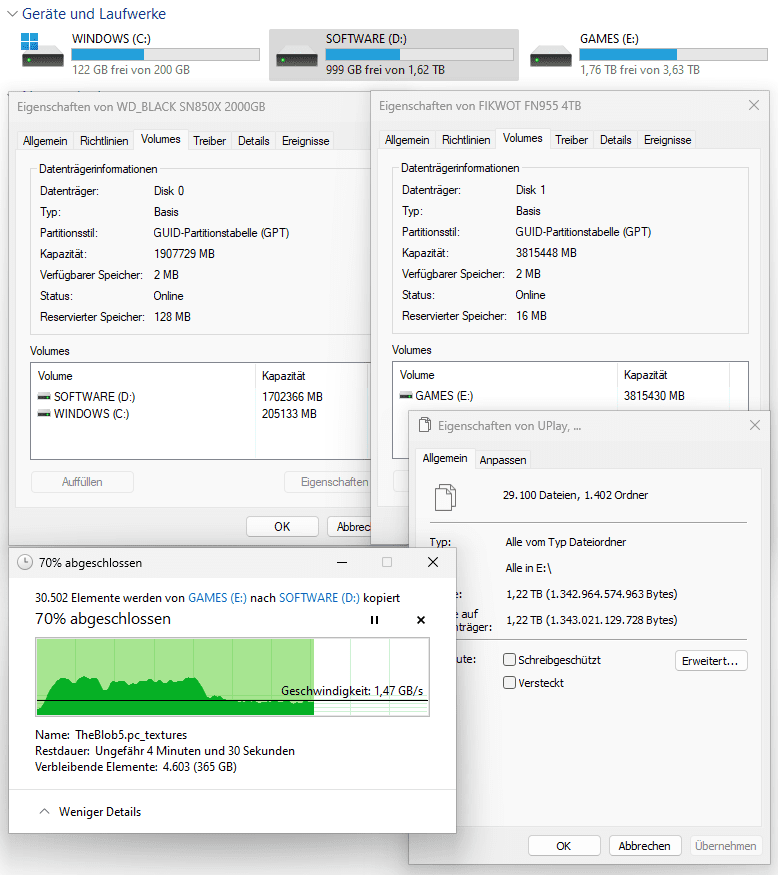The width and height of the screenshot is (778, 875).
Task: Click the Auffüllen button
Action: pos(82,482)
